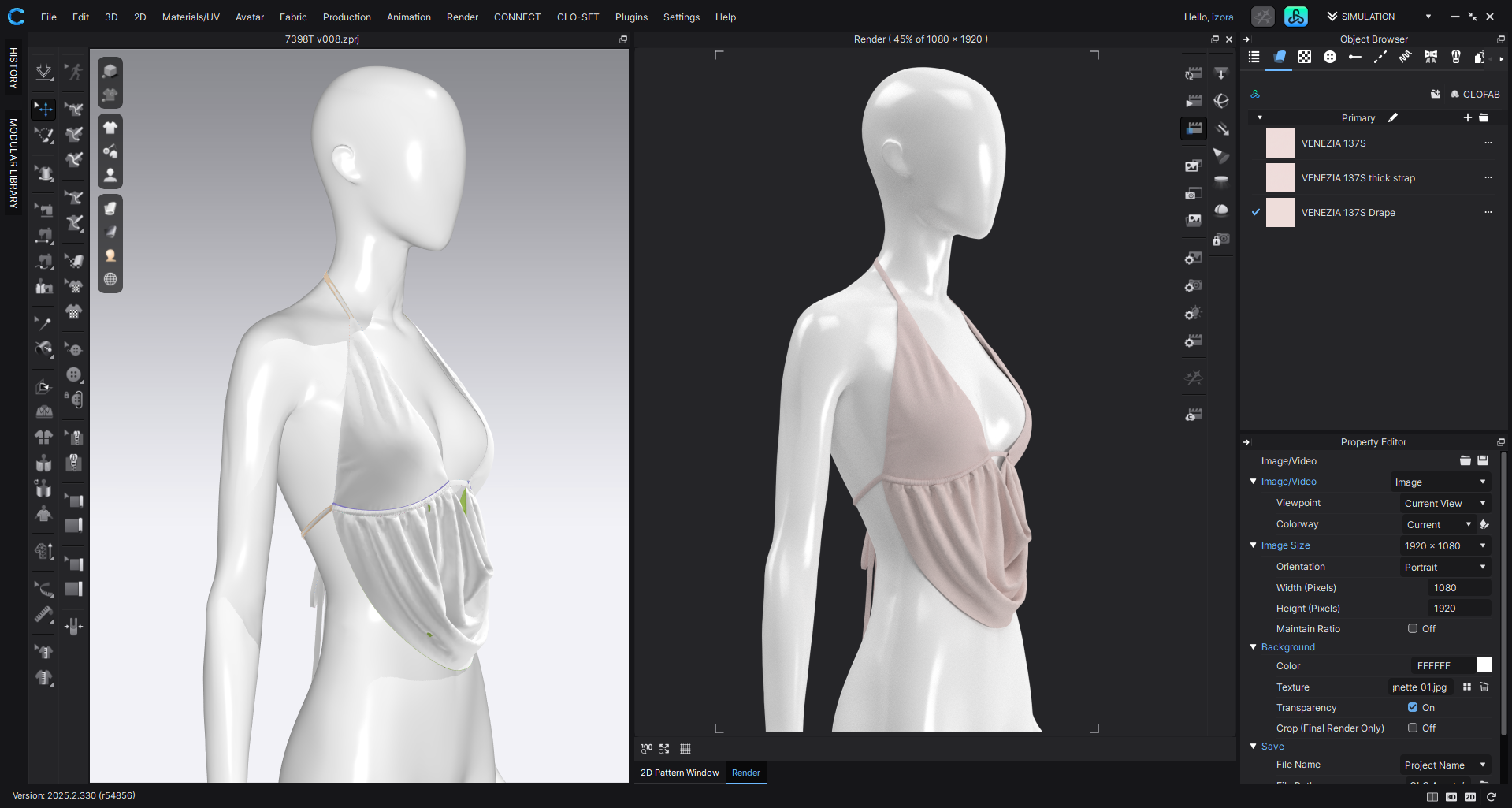Screen dimensions: 1512x808
Task: Collapse the Save section
Action: point(1254,746)
